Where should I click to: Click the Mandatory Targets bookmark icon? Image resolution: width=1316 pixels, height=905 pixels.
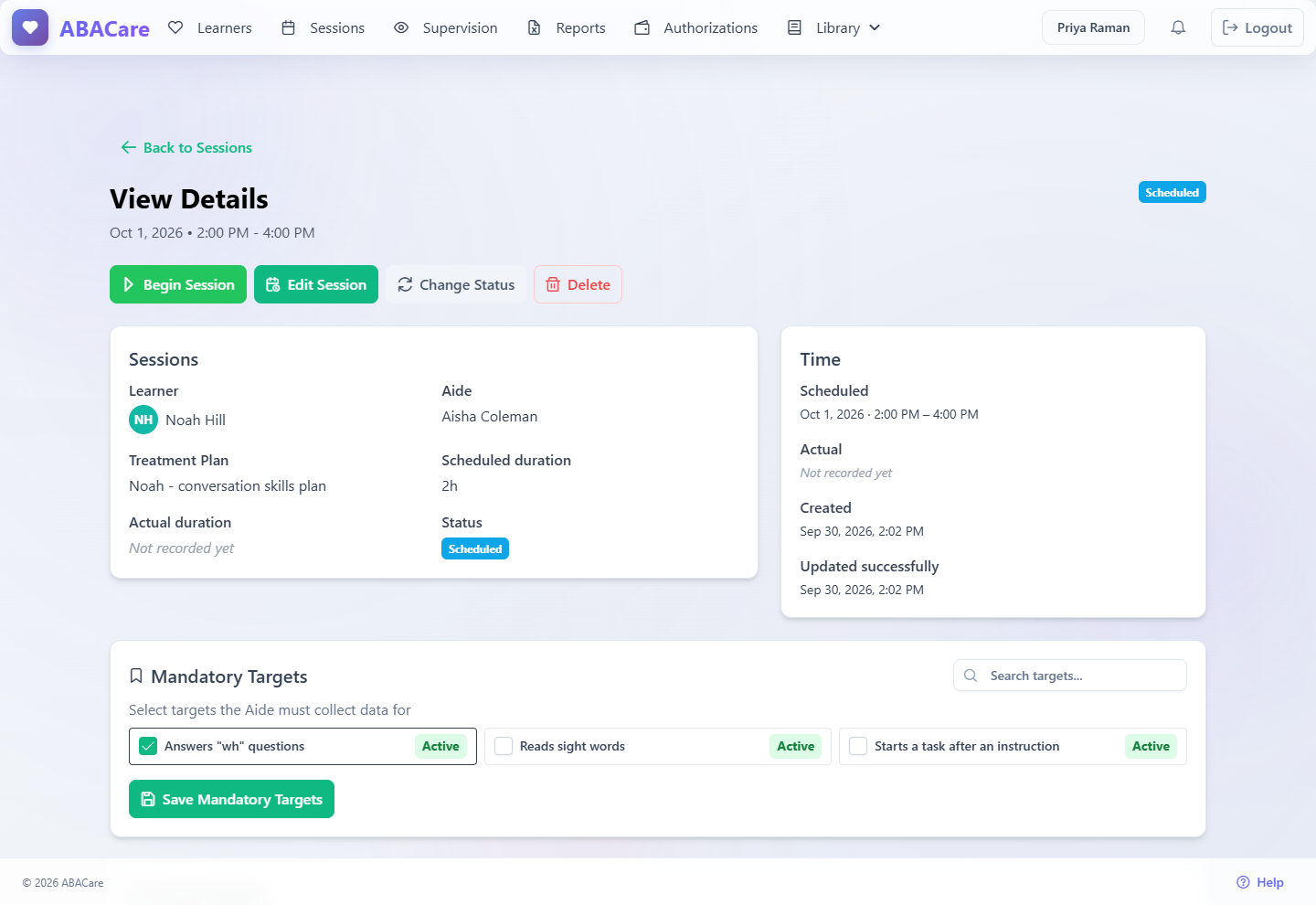point(136,676)
